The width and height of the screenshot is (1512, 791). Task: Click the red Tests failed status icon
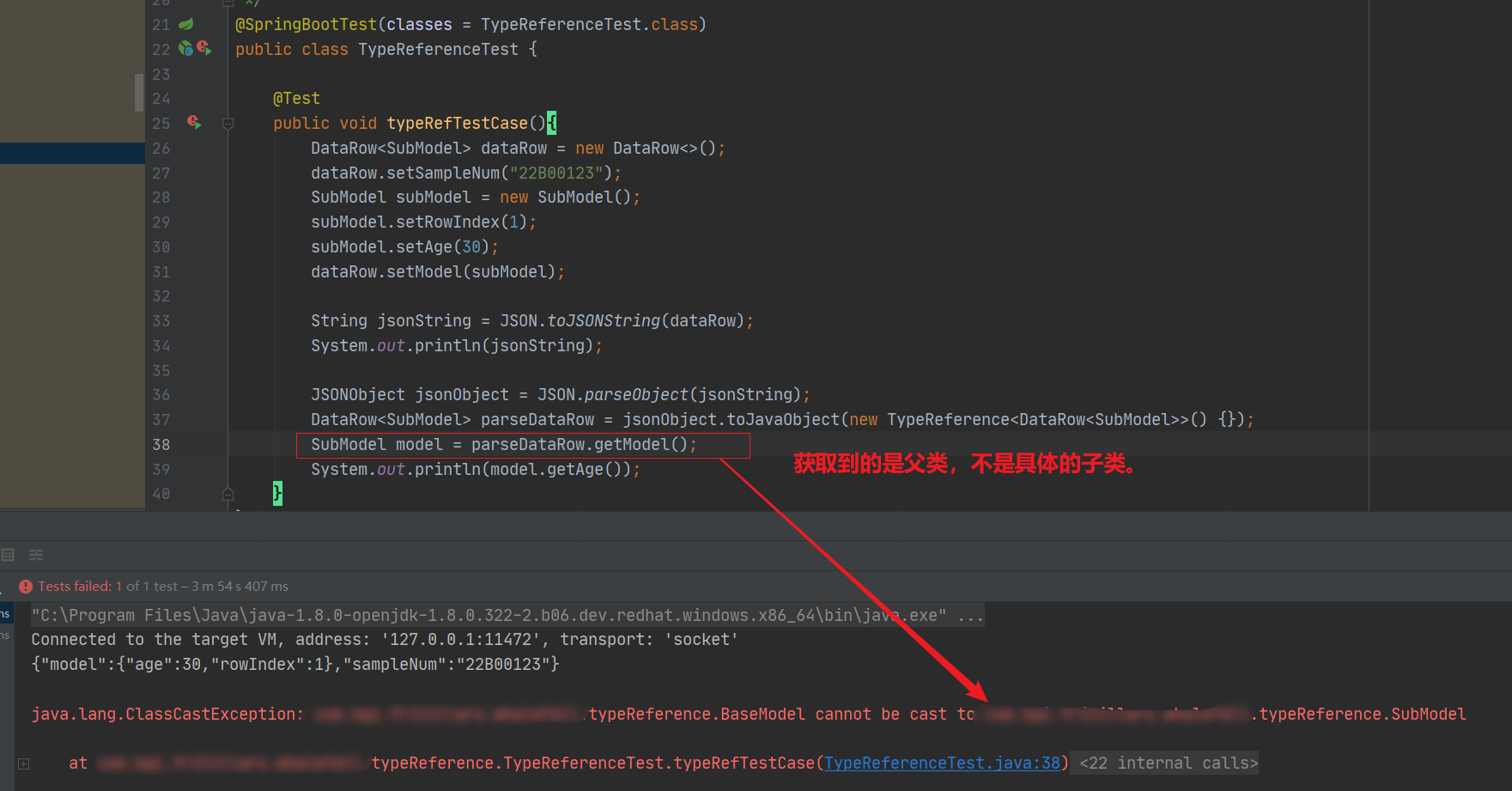(x=26, y=587)
